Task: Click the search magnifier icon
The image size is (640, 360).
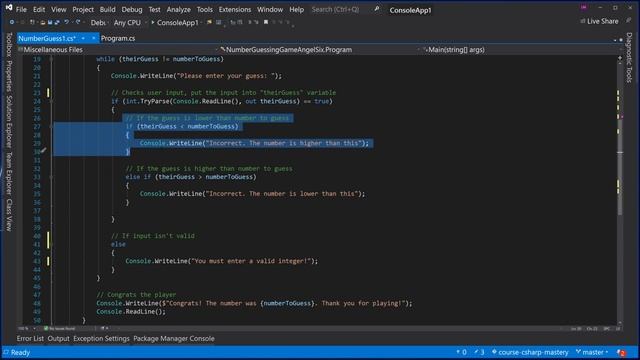Action: (376, 9)
